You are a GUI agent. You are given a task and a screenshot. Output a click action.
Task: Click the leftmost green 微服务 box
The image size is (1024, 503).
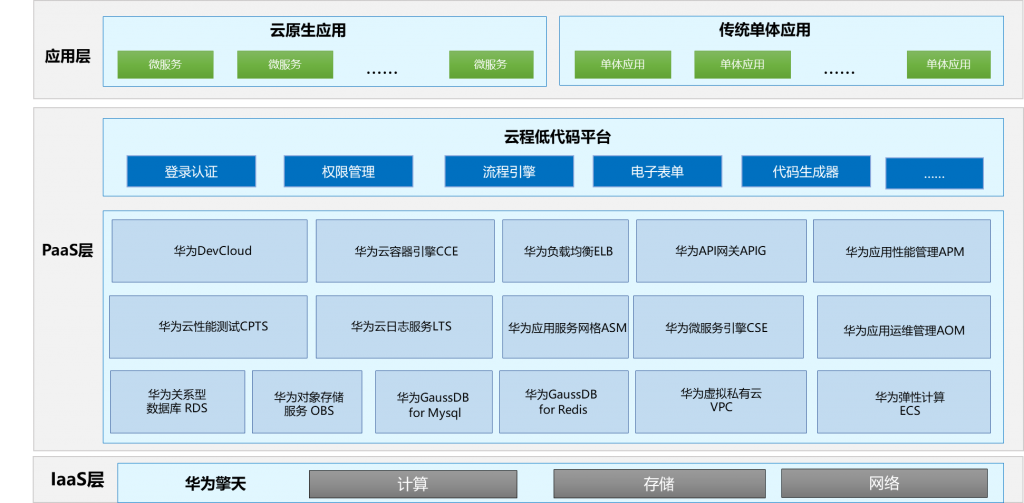click(165, 65)
